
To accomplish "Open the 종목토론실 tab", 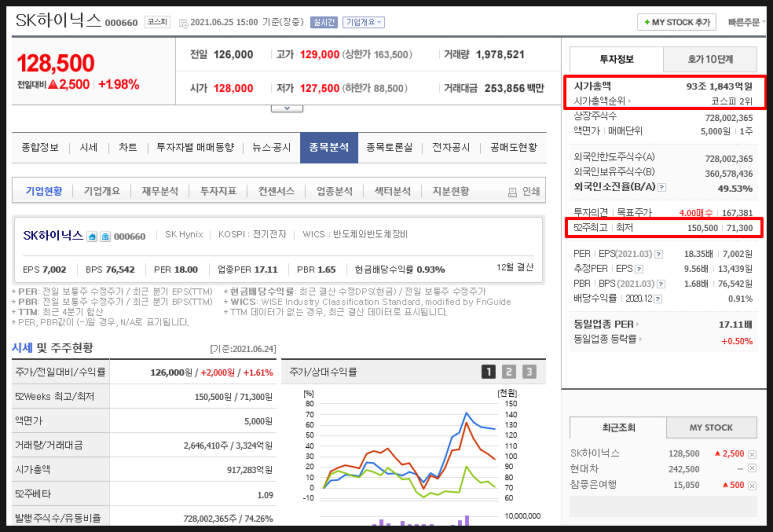I will pos(389,147).
